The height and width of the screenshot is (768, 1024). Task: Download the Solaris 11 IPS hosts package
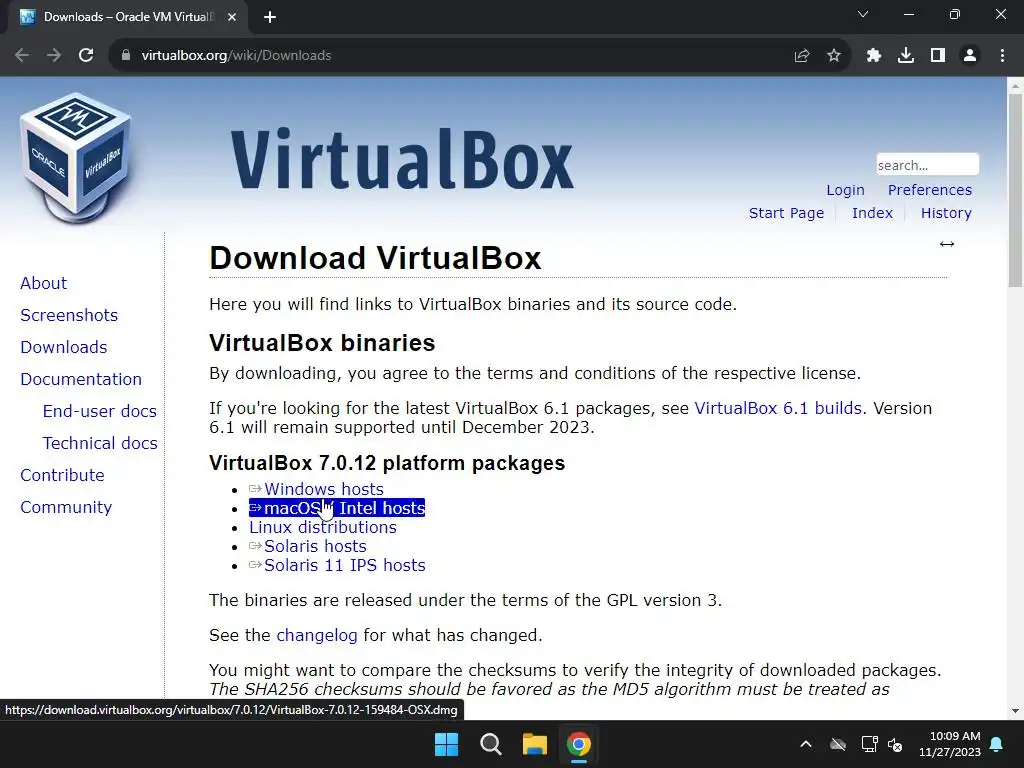tap(337, 565)
